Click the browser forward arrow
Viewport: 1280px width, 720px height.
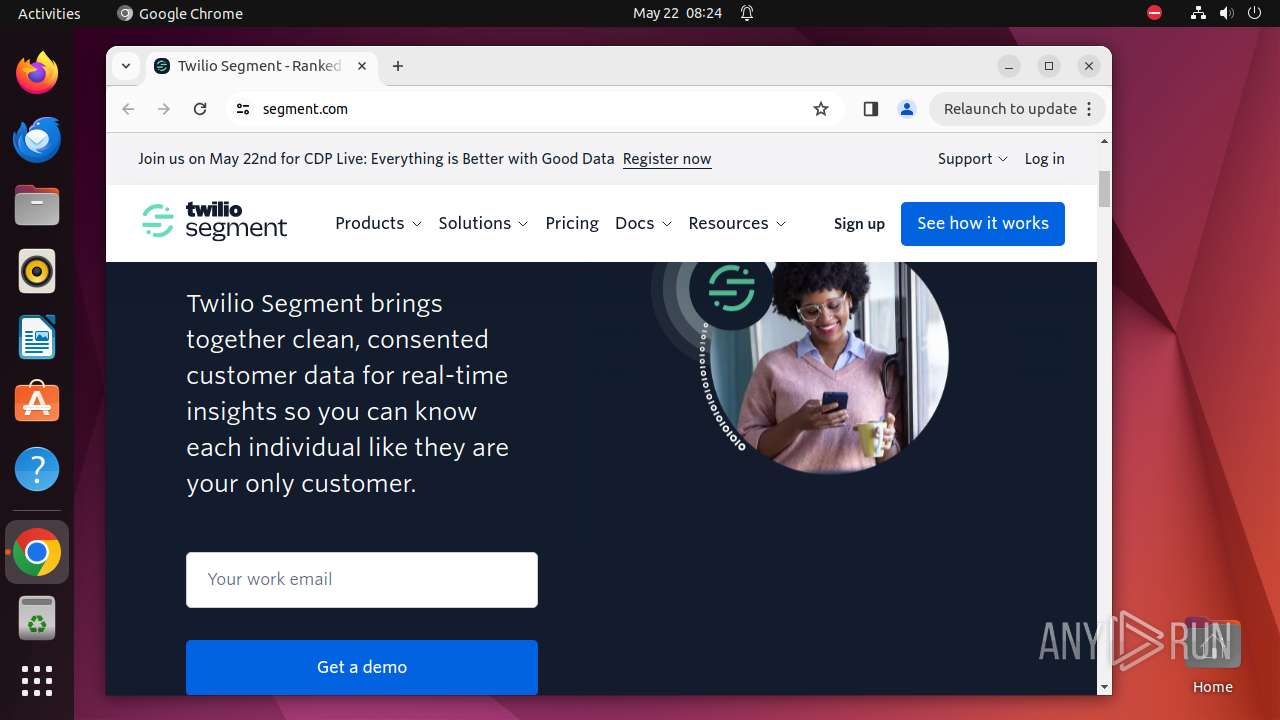(164, 109)
